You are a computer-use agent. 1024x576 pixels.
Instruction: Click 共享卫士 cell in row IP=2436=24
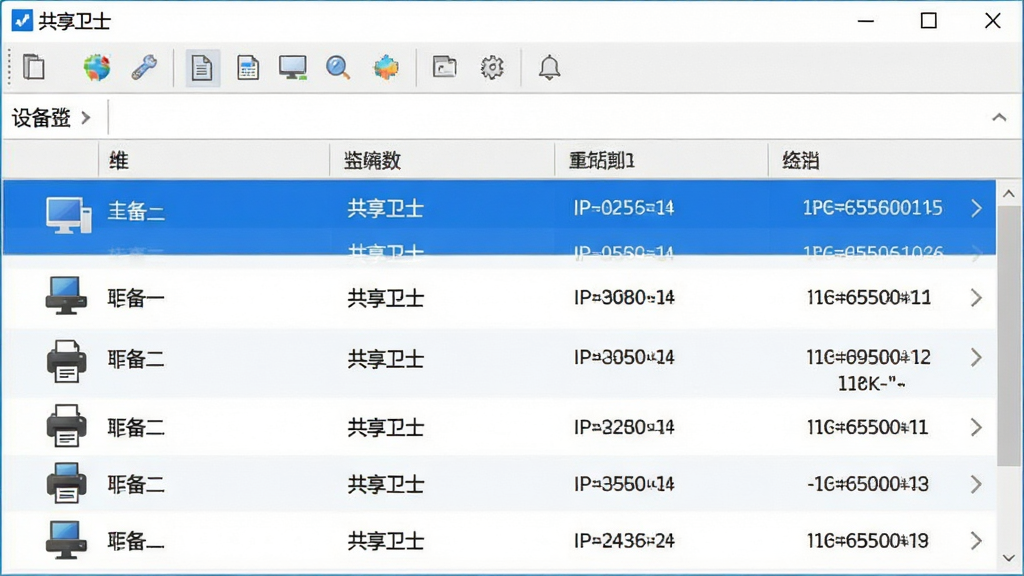click(385, 541)
